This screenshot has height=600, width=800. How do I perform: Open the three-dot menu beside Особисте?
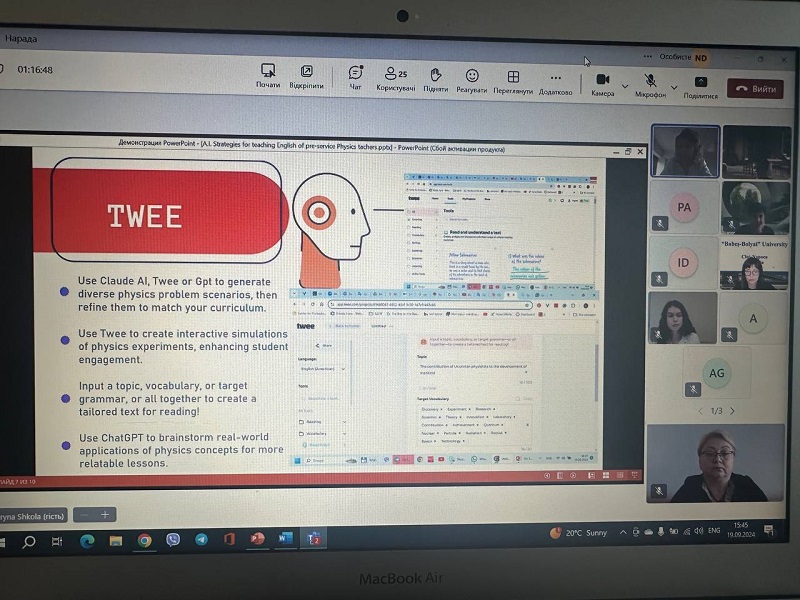click(x=647, y=56)
